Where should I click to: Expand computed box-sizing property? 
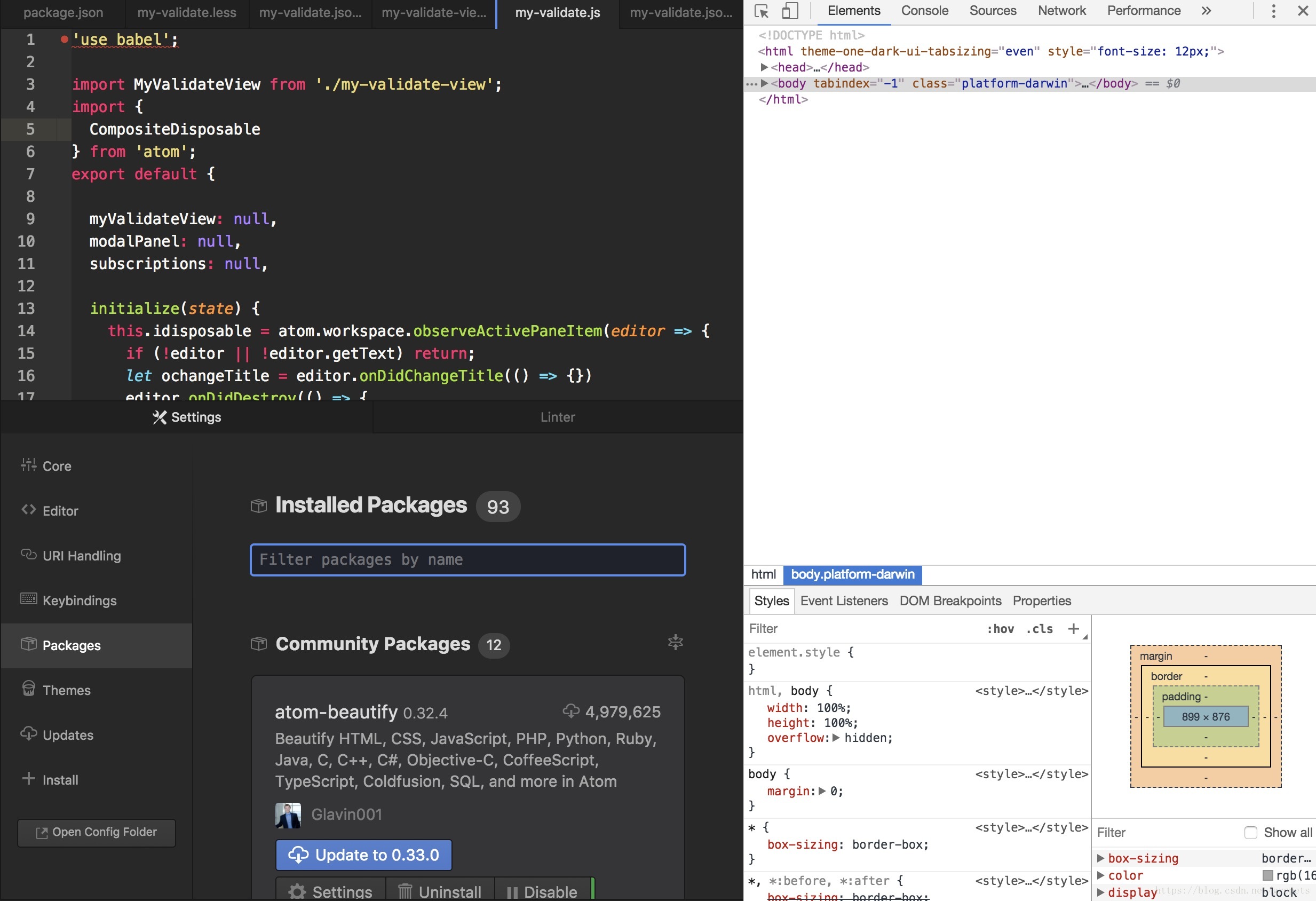click(1101, 858)
